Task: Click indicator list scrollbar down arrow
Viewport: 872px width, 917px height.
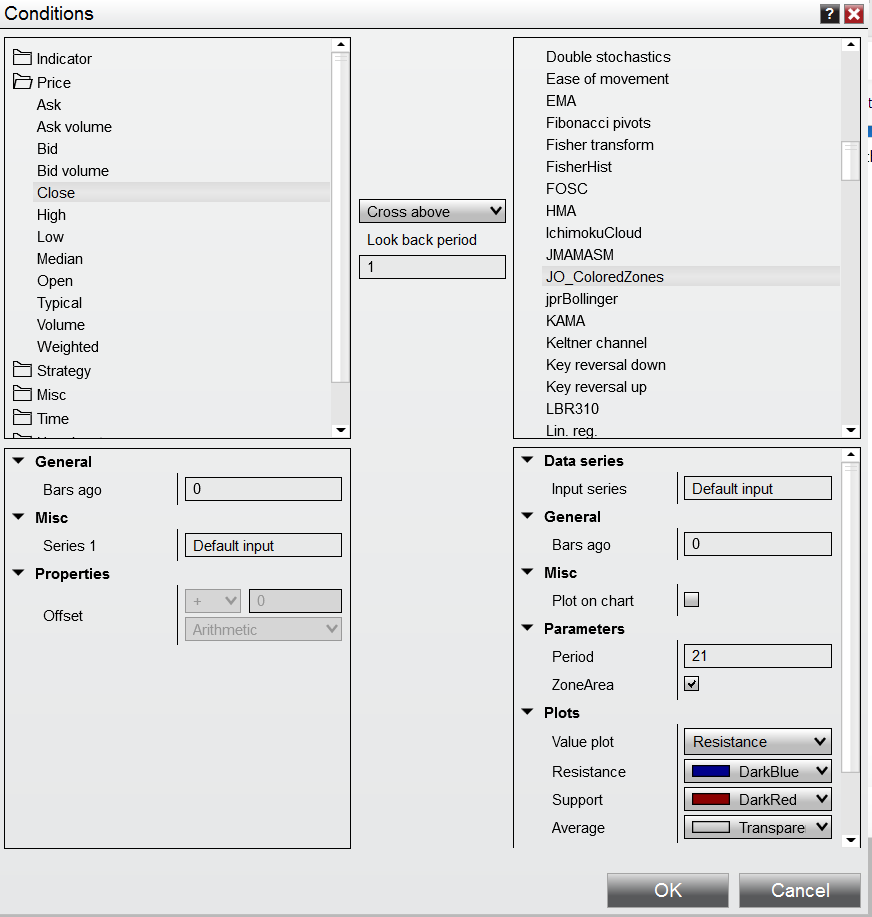Action: (x=850, y=430)
